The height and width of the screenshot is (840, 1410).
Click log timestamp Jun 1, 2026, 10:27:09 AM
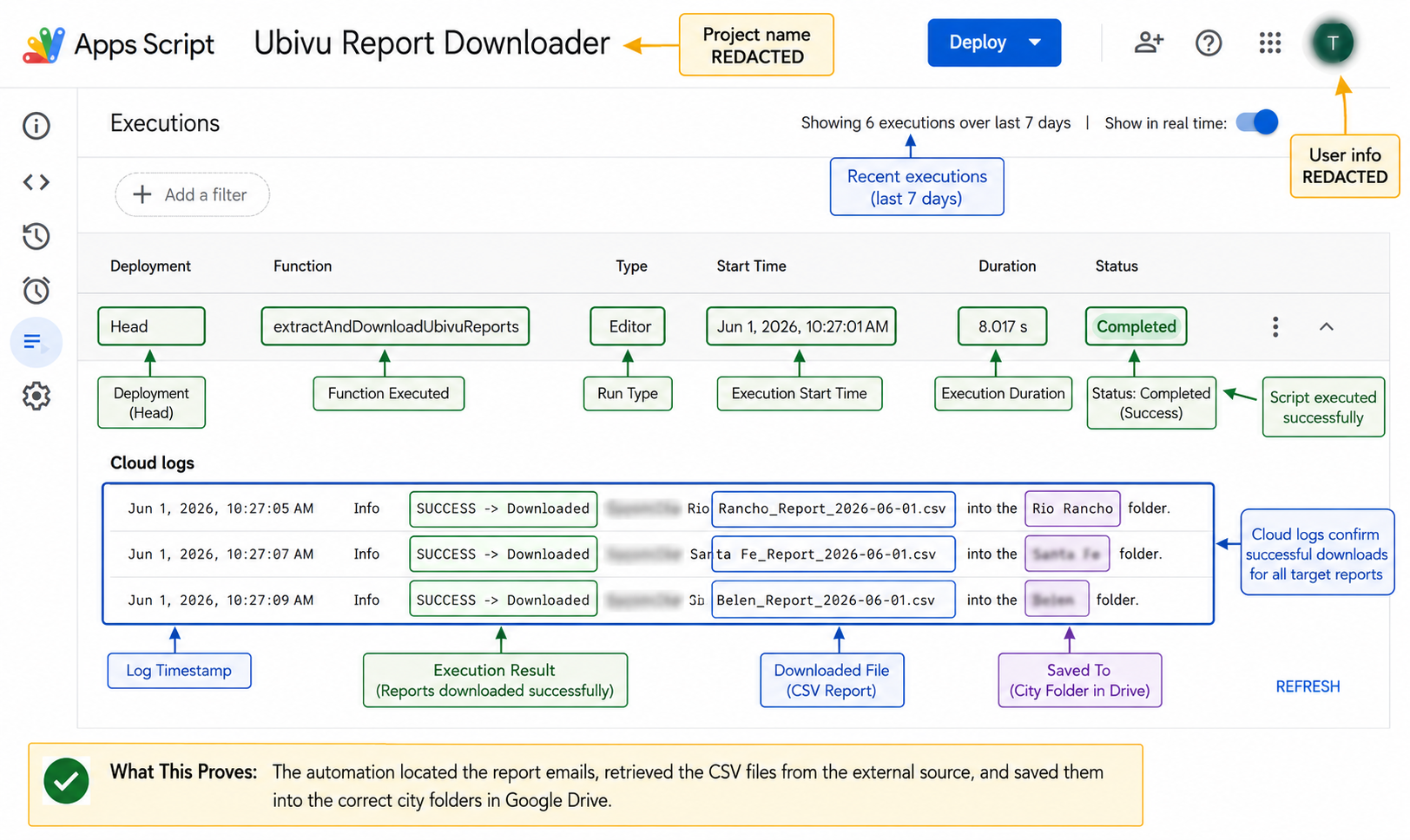pos(221,600)
